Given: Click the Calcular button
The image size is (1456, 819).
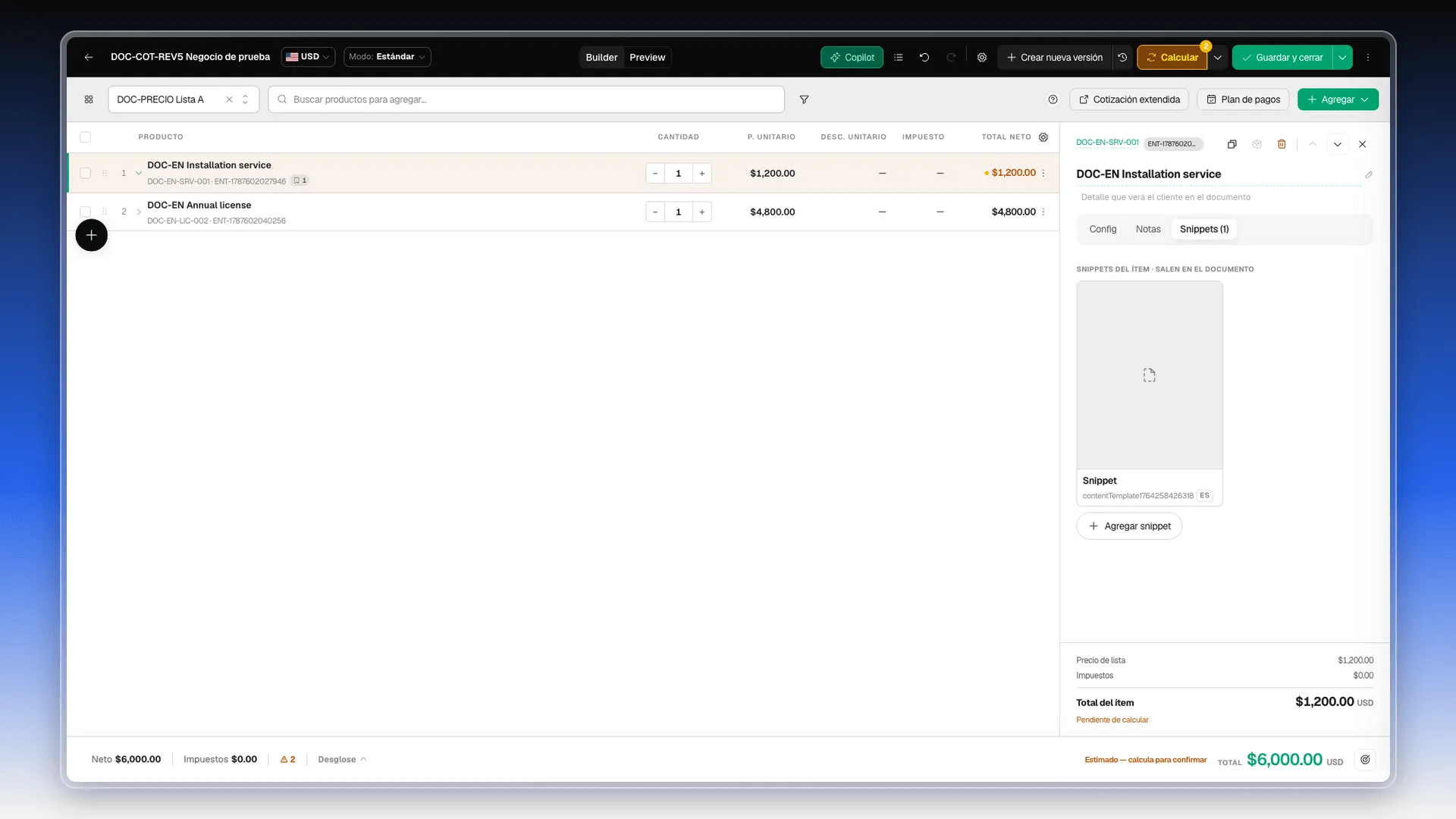Looking at the screenshot, I should (1172, 58).
